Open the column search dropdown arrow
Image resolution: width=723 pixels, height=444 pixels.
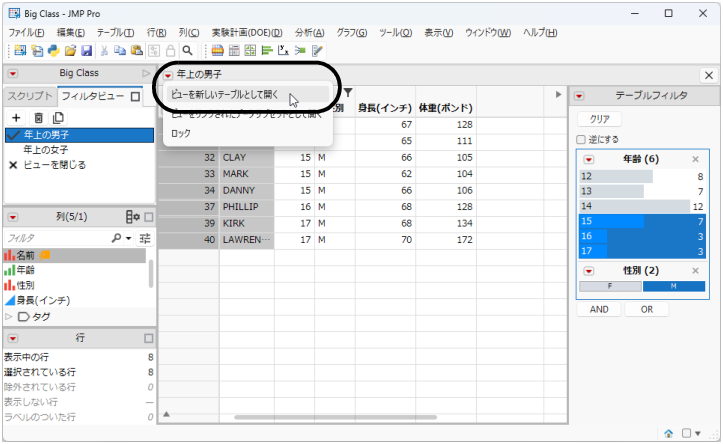pyautogui.click(x=129, y=238)
